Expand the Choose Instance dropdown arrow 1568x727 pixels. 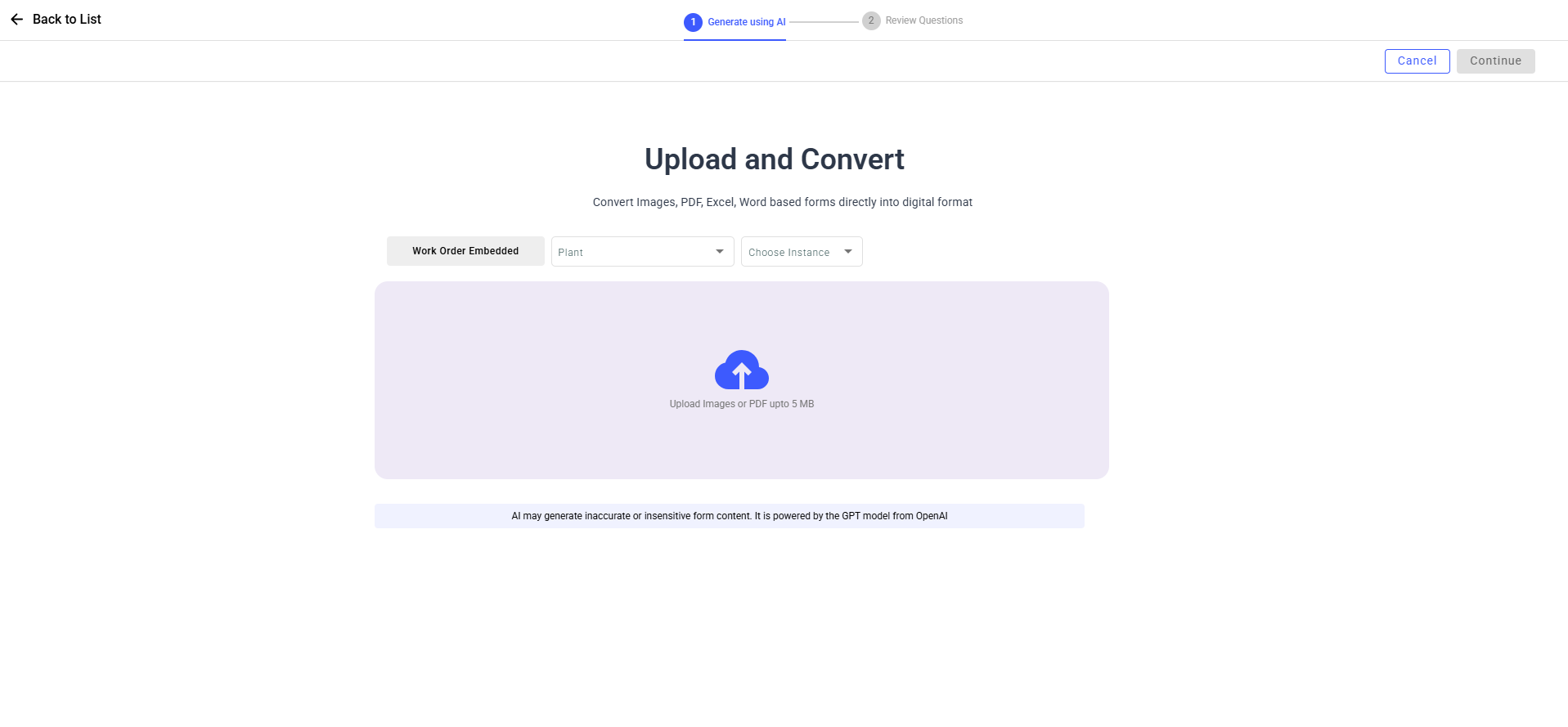[x=848, y=252]
